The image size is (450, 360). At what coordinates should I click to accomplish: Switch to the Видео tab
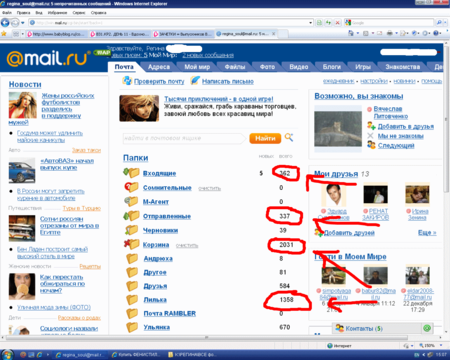(x=299, y=67)
